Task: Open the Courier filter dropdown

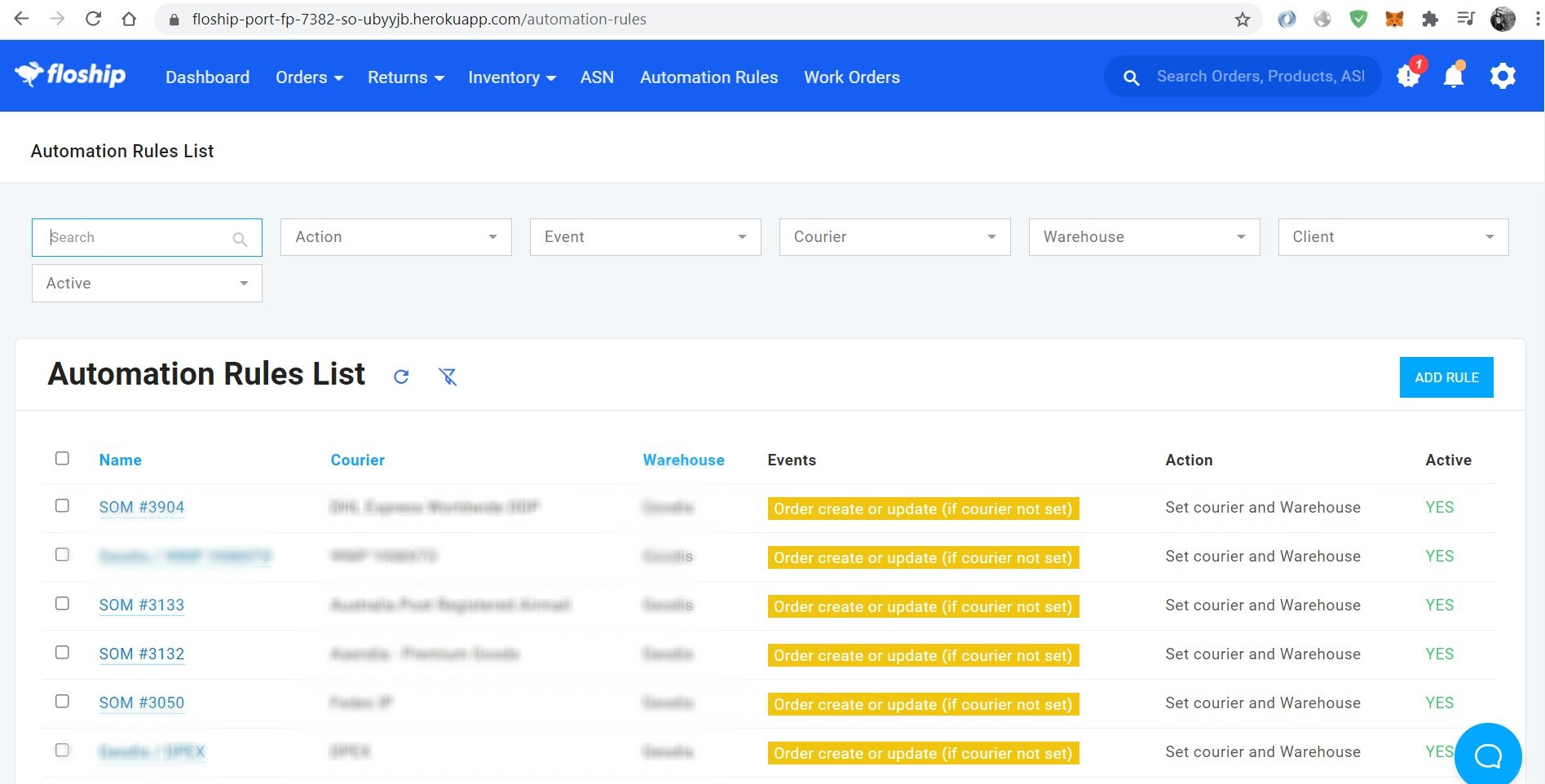Action: tap(894, 237)
